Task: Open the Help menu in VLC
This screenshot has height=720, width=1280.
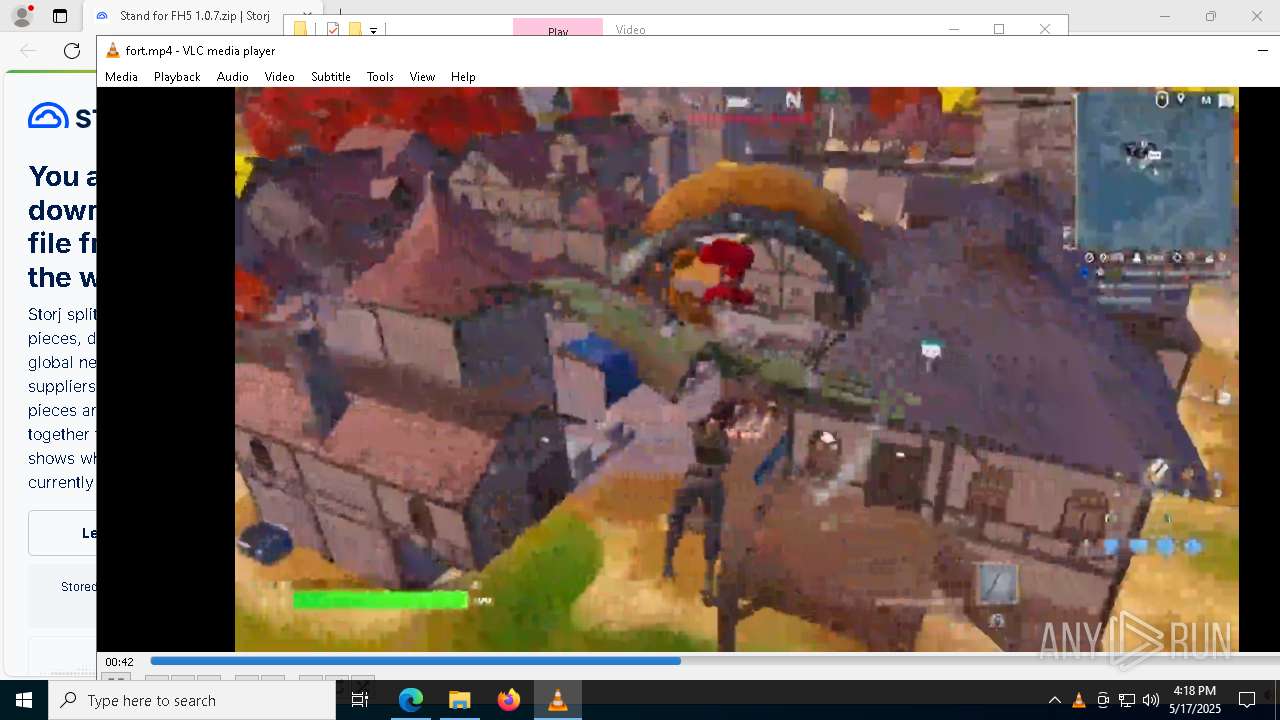Action: tap(463, 77)
